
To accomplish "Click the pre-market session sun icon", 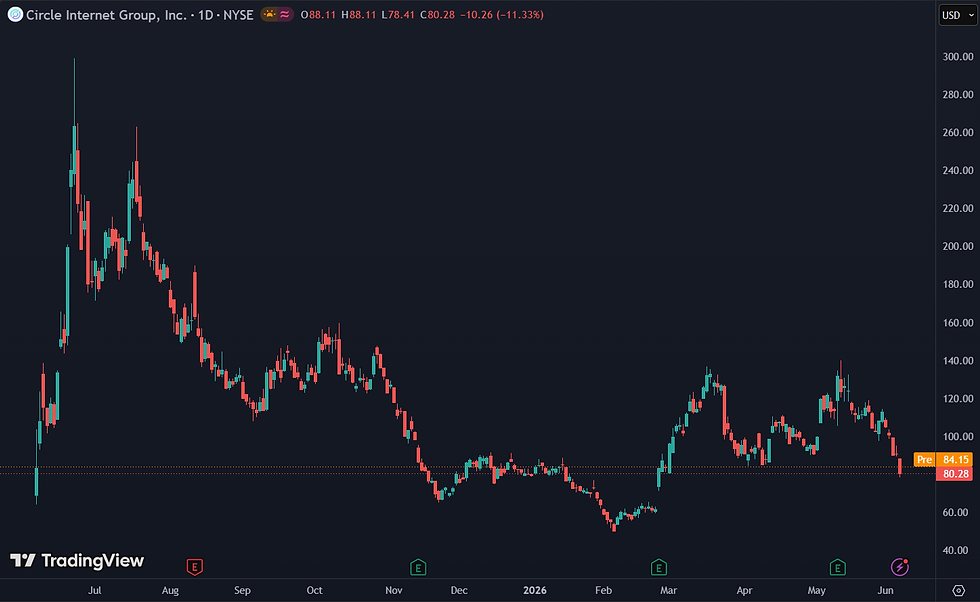I will pos(269,14).
